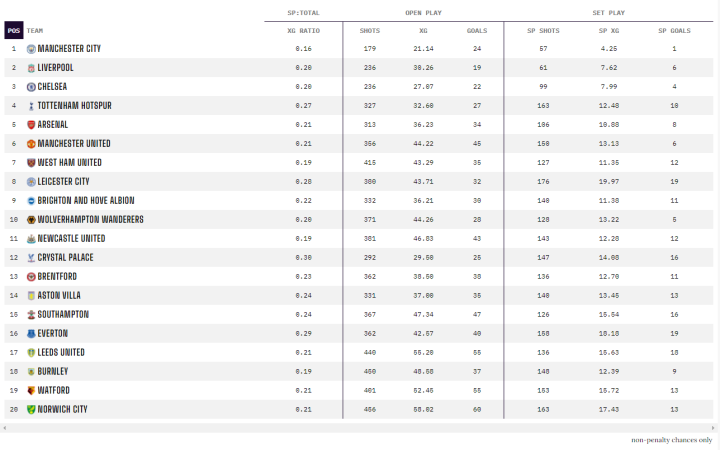Click the Everton club crest icon
This screenshot has width=720, height=450.
31,333
